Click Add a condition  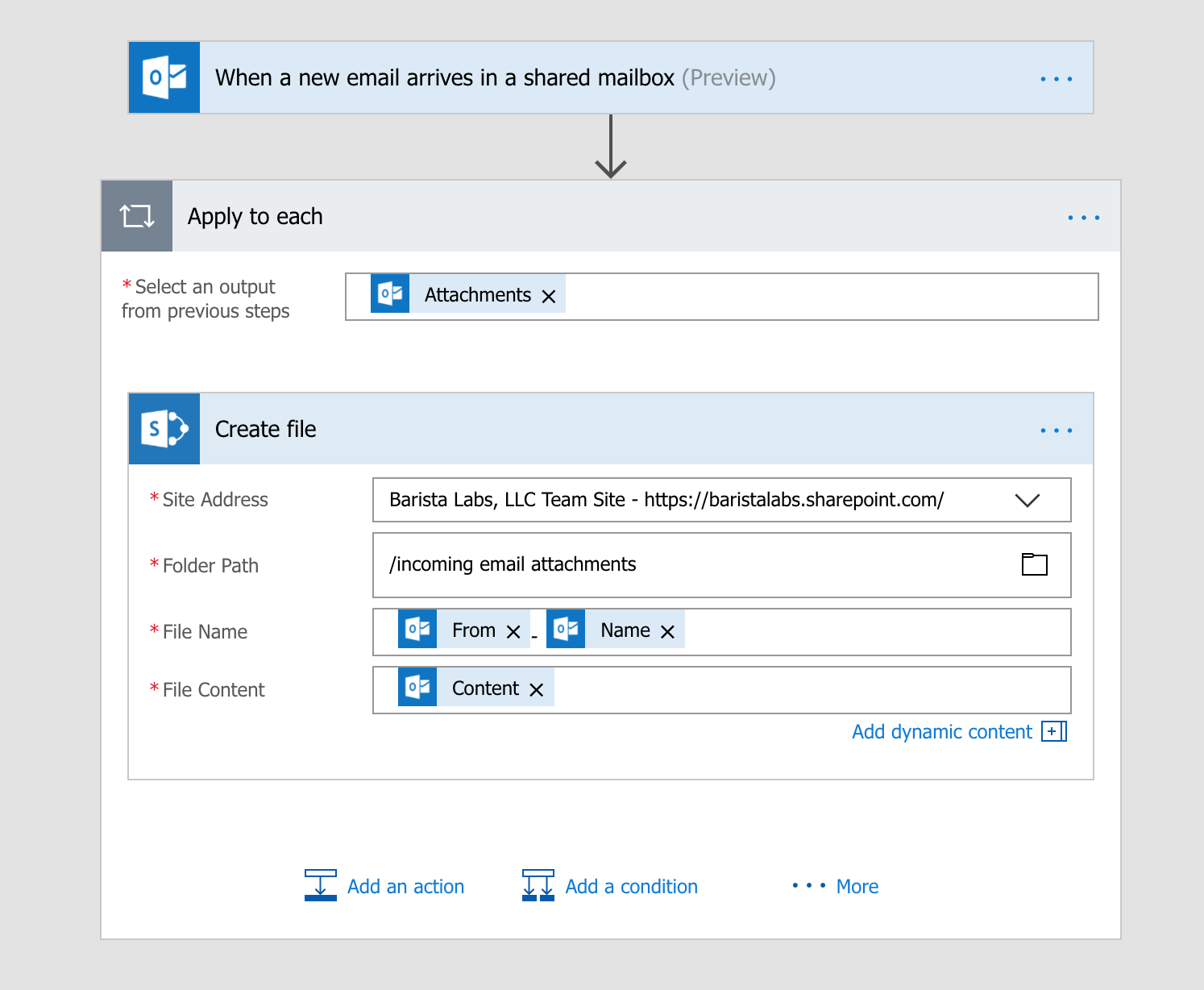[632, 887]
